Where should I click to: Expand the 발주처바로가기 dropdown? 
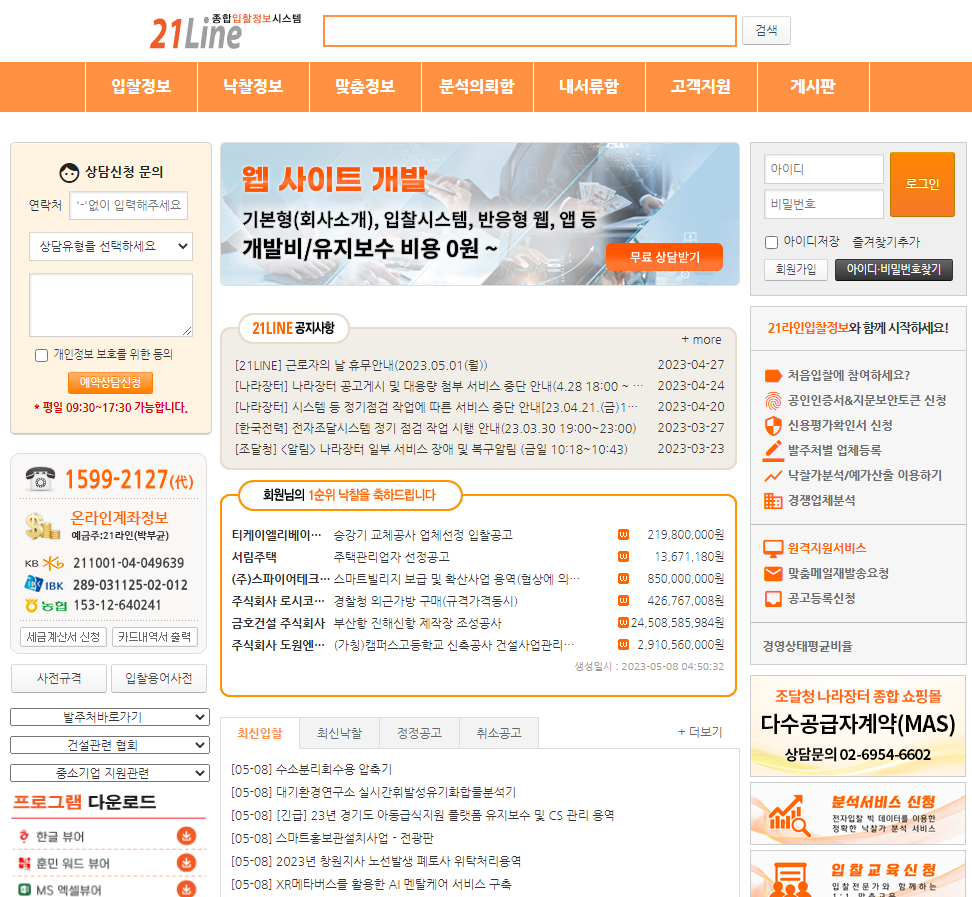pos(110,717)
